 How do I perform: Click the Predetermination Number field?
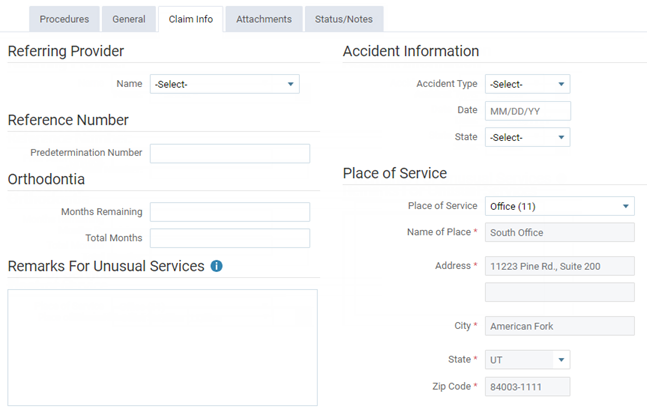[x=229, y=154]
